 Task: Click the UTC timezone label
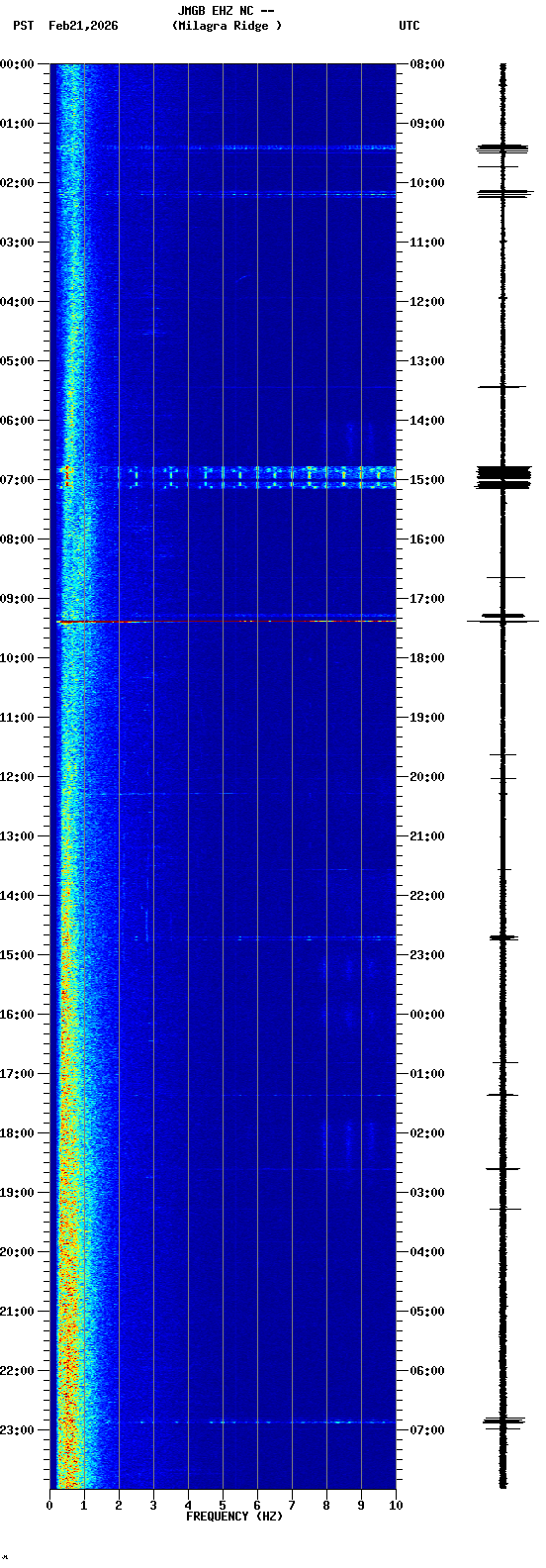(409, 26)
